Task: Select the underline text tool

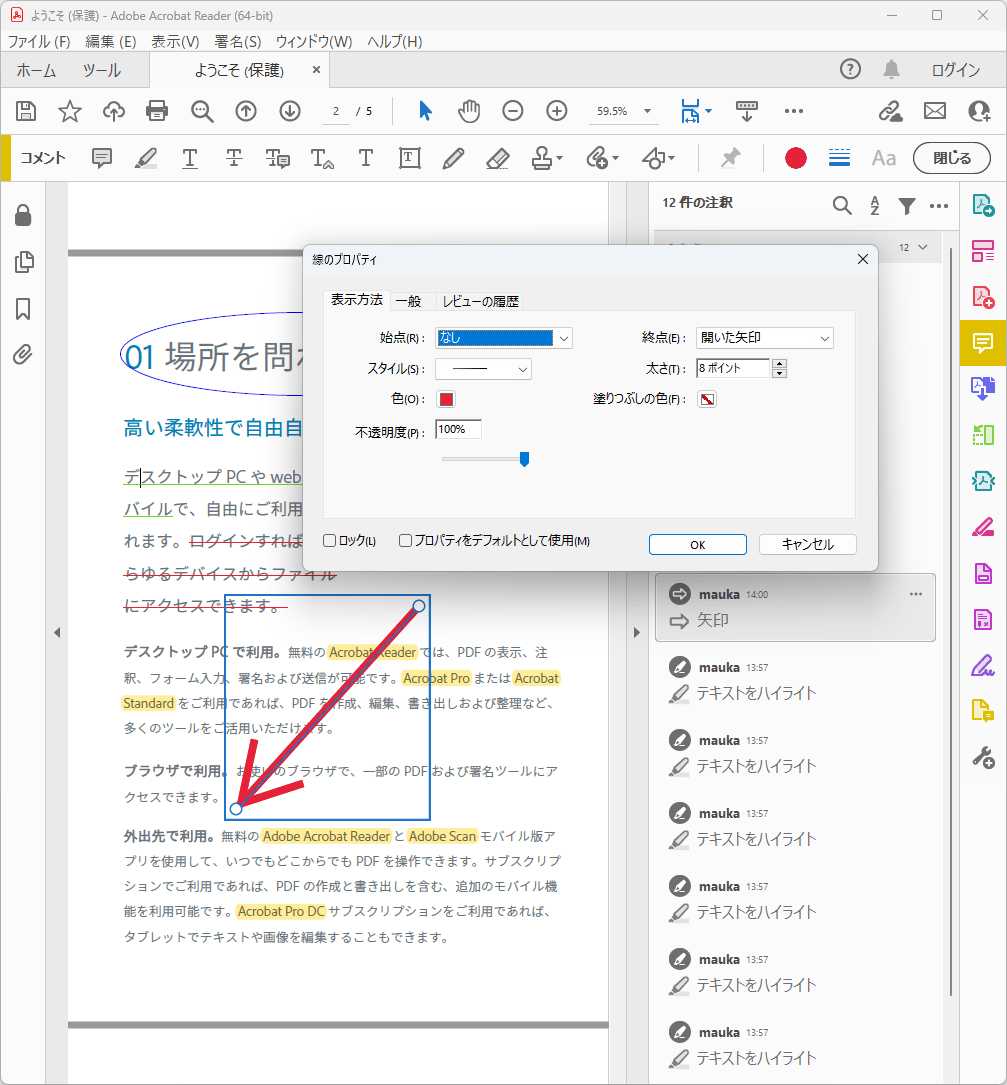Action: (x=190, y=158)
